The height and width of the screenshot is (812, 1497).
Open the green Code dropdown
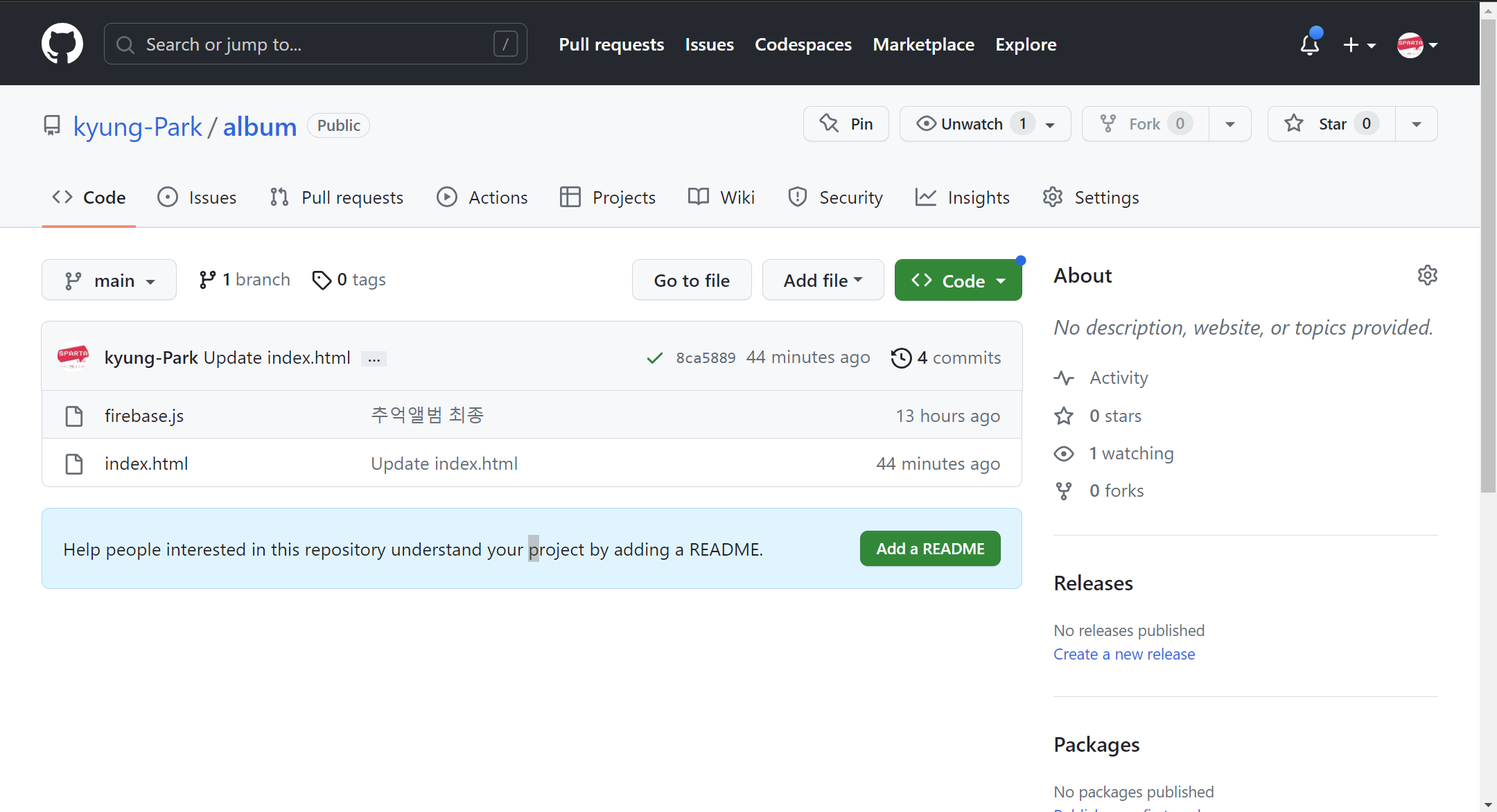pyautogui.click(x=958, y=280)
